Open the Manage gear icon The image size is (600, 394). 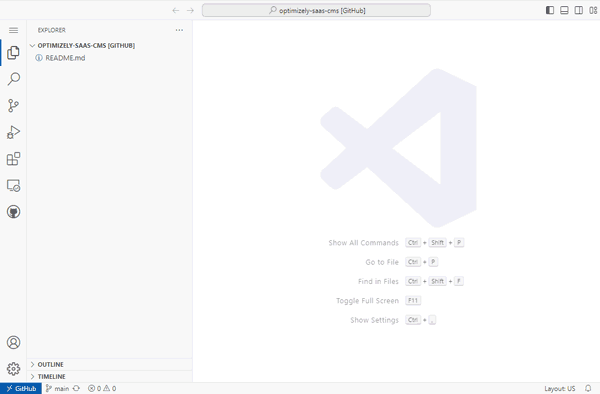[x=13, y=369]
